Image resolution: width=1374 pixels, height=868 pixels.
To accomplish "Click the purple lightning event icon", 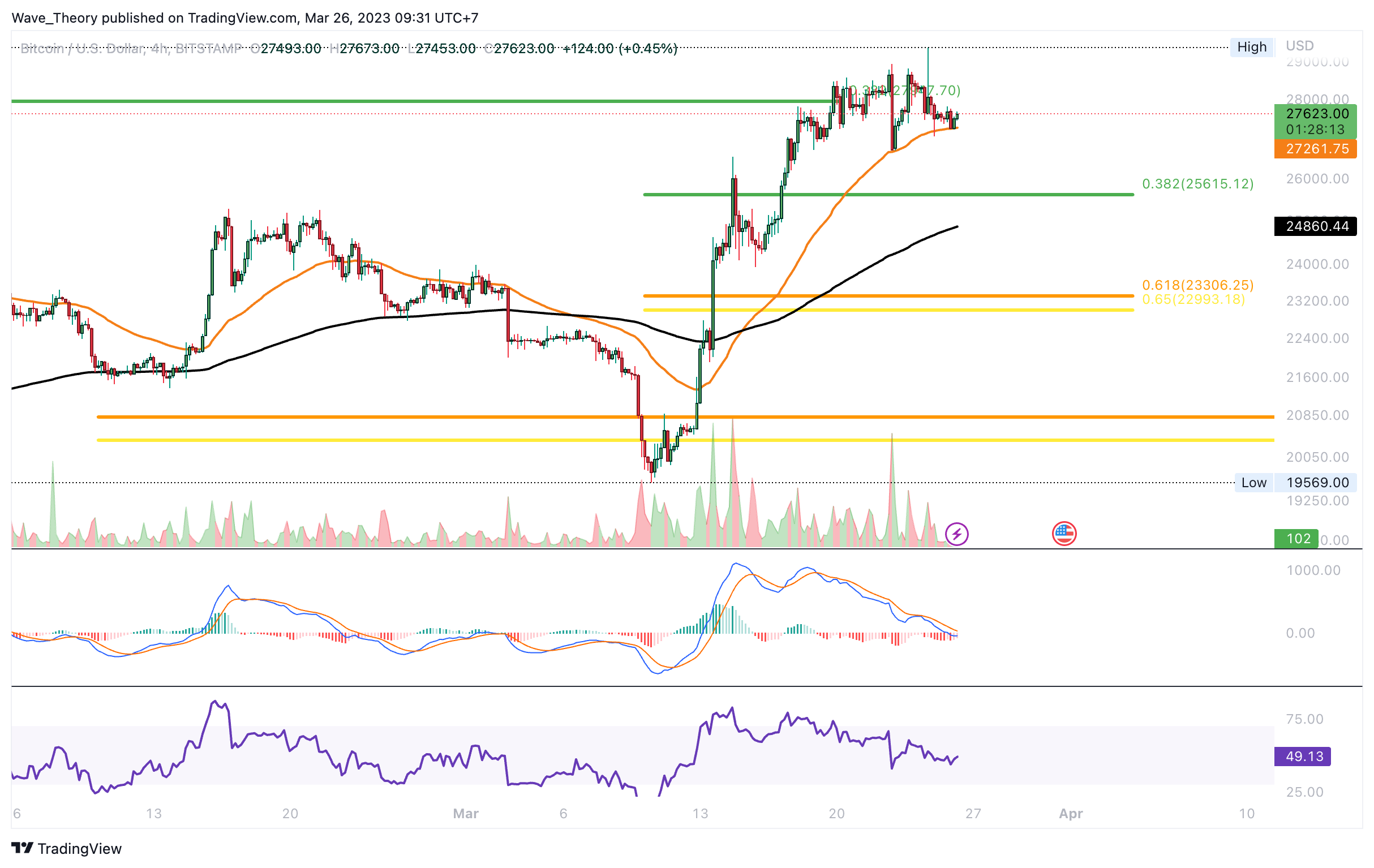I will tap(956, 534).
